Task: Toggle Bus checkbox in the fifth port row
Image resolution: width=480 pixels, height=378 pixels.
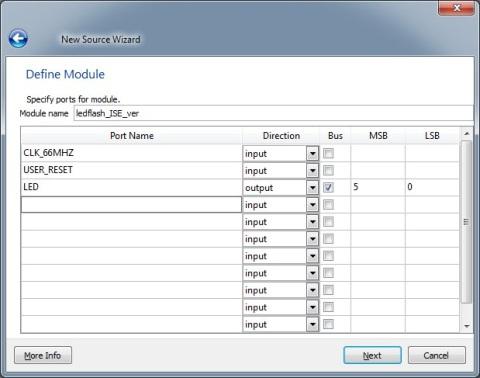Action: [328, 222]
